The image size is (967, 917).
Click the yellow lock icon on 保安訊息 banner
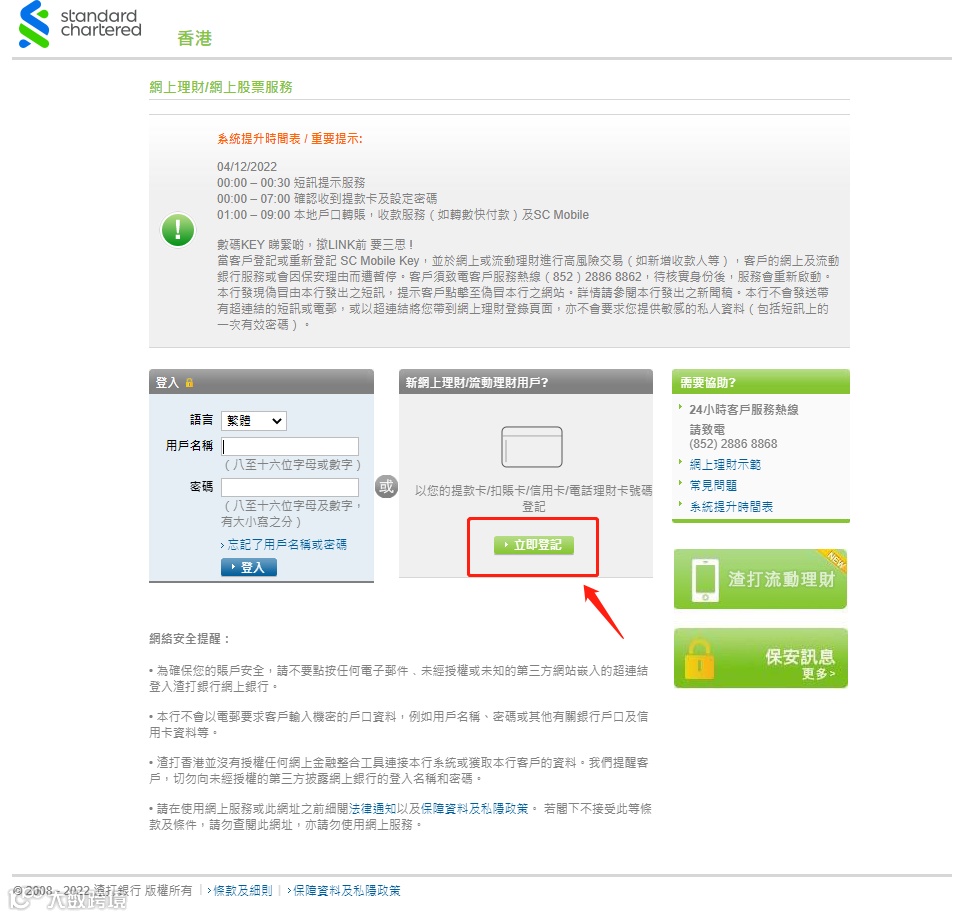[699, 659]
